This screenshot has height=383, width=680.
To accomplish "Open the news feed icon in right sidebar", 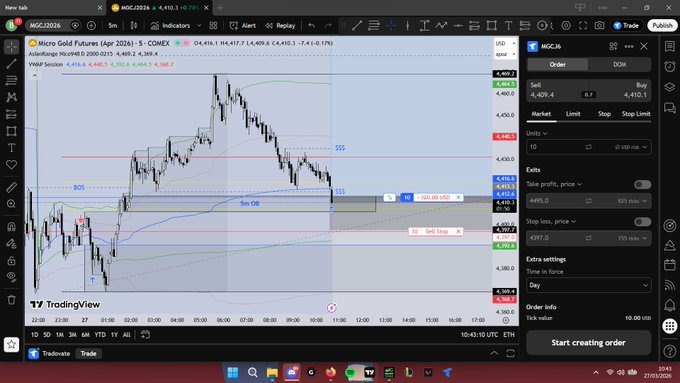I will [670, 285].
